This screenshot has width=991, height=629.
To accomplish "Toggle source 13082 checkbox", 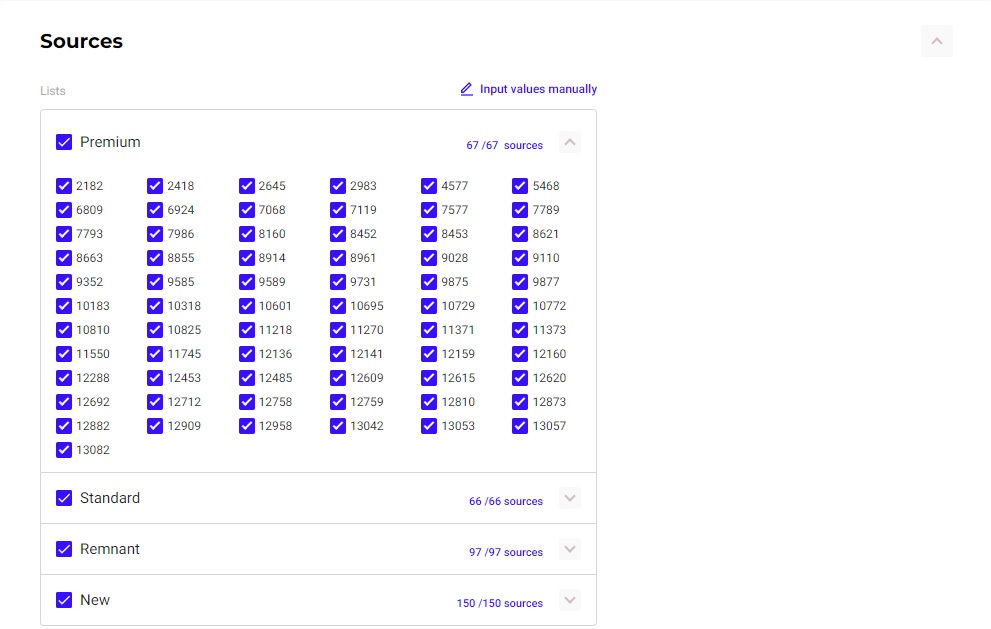I will (x=64, y=450).
